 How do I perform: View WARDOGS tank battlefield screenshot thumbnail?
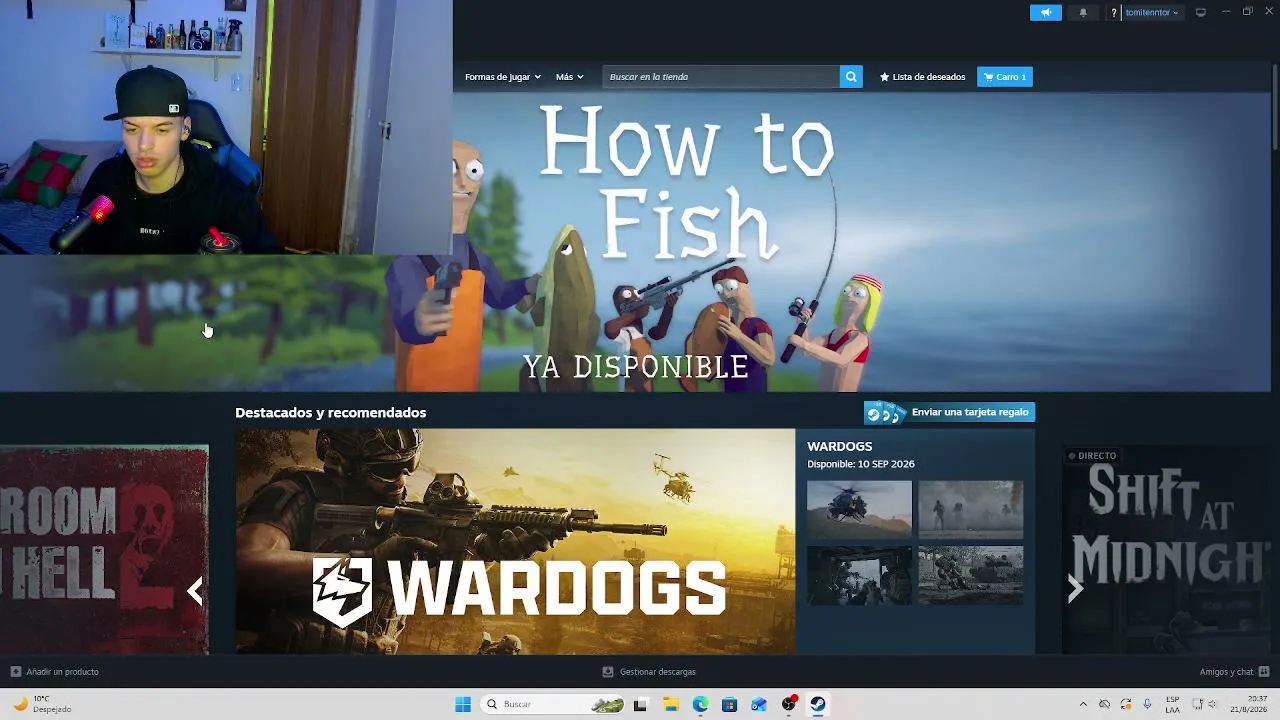coord(971,575)
